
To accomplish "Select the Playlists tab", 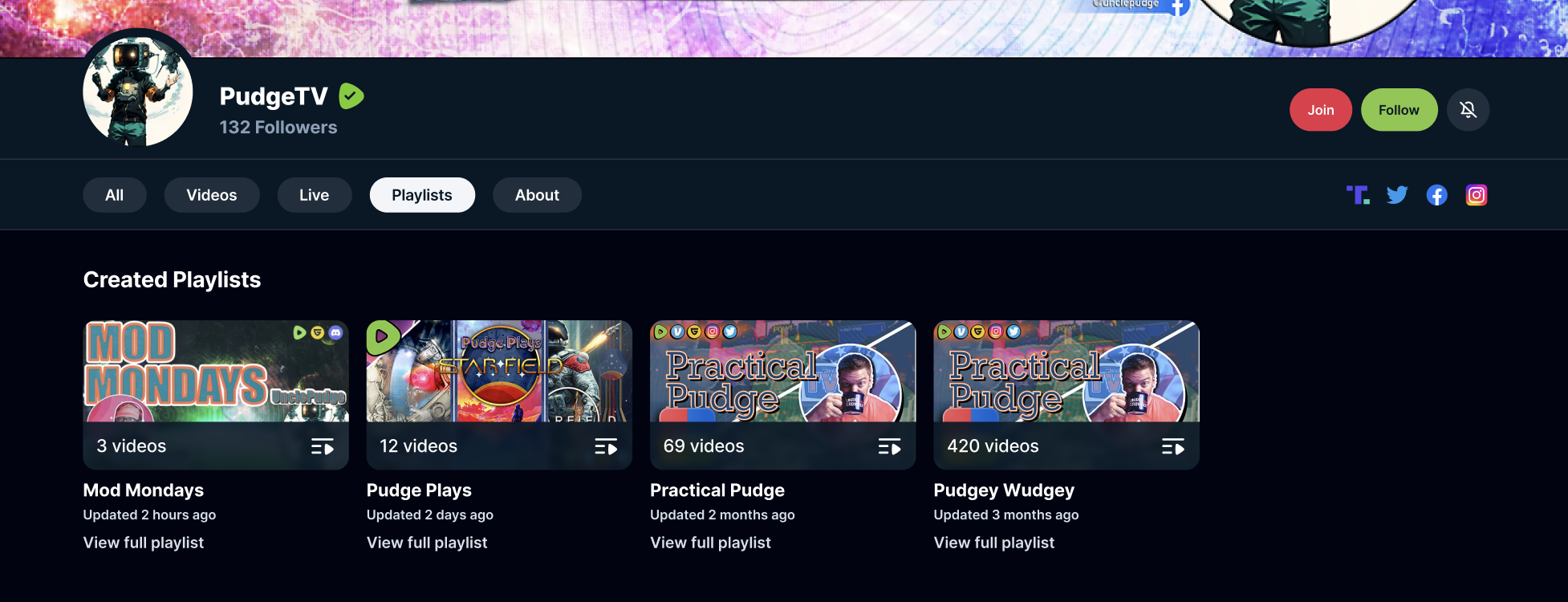I will (422, 195).
